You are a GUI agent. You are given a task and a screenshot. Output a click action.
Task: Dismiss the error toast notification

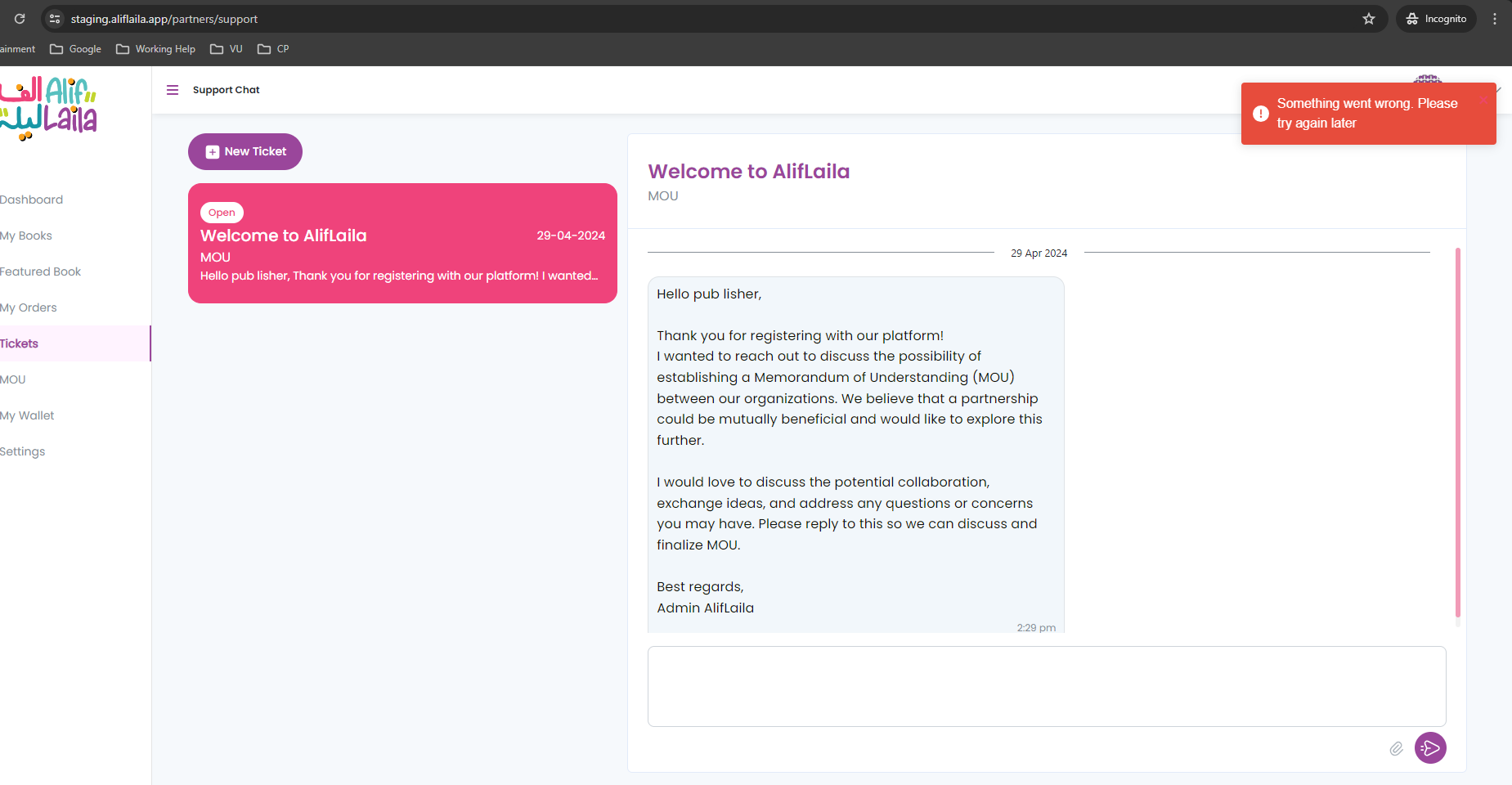(1483, 101)
